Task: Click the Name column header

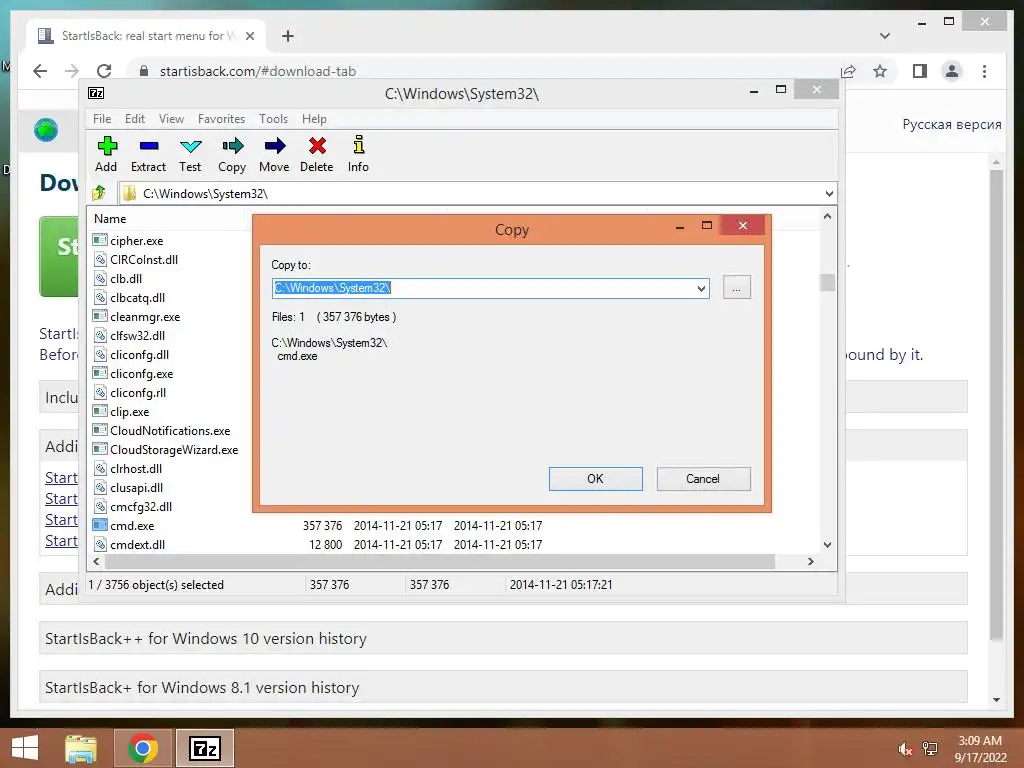Action: click(x=110, y=219)
